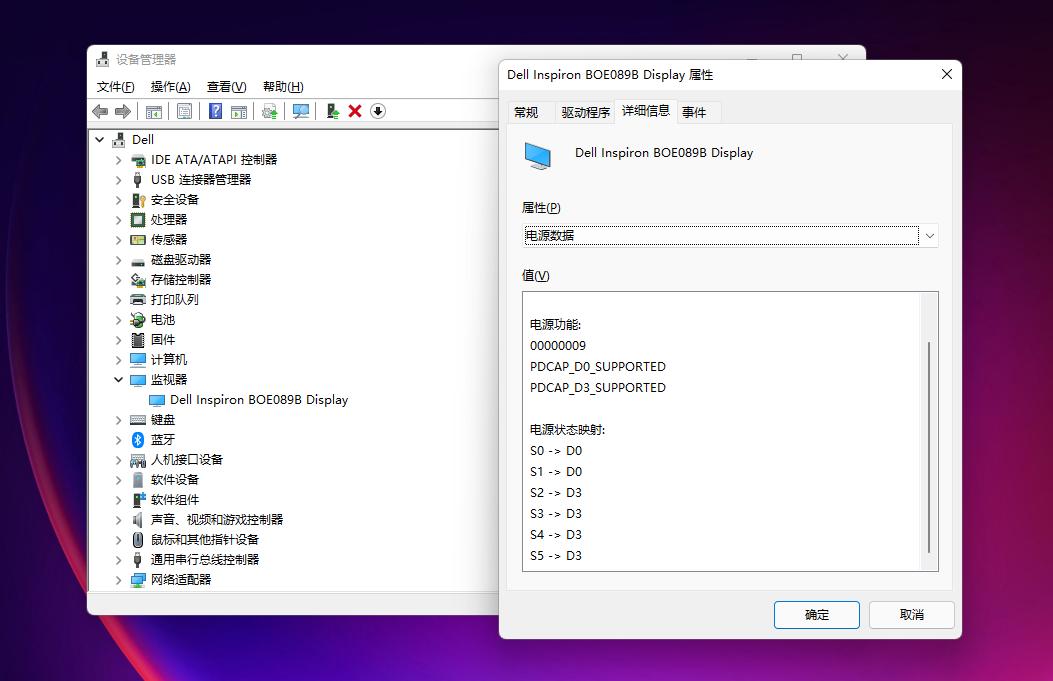The image size is (1053, 681).
Task: Select PDCAP_D0_SUPPORTED in value list
Action: coord(598,367)
